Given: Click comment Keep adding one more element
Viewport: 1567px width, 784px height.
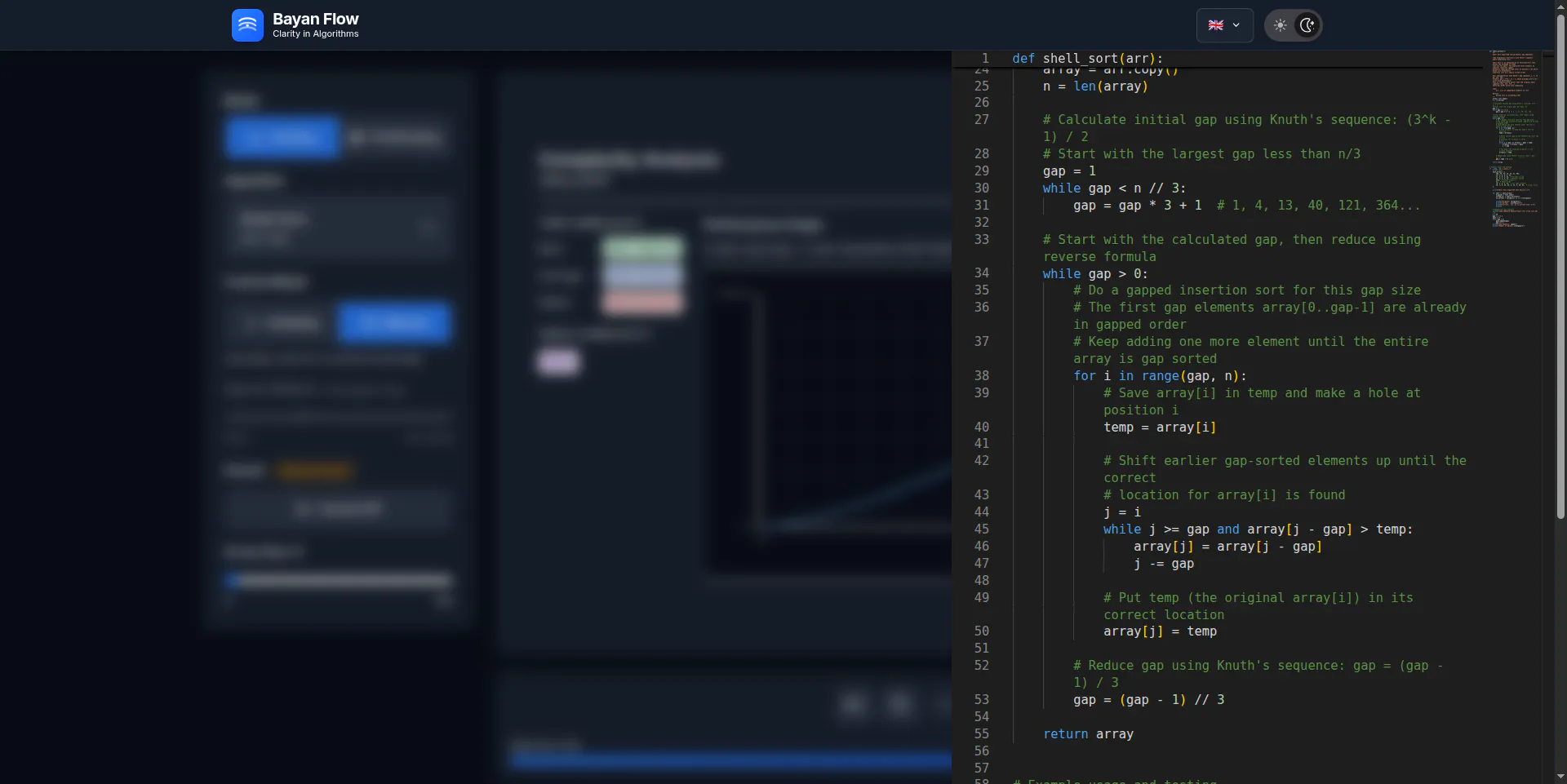Looking at the screenshot, I should 1250,350.
